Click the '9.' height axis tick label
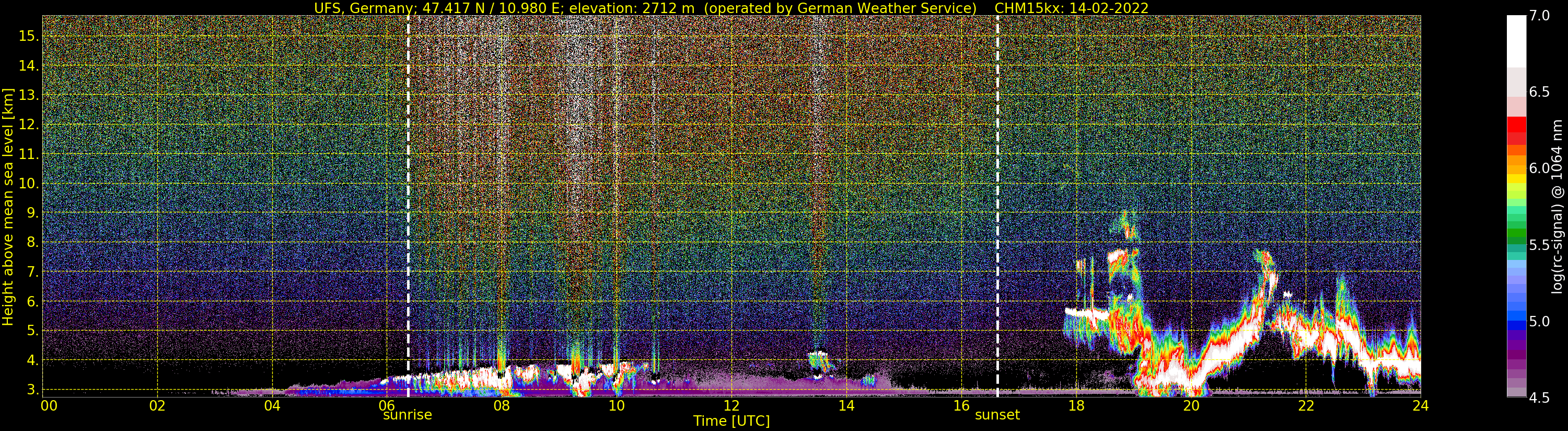This screenshot has width=1568, height=431. pyautogui.click(x=33, y=213)
